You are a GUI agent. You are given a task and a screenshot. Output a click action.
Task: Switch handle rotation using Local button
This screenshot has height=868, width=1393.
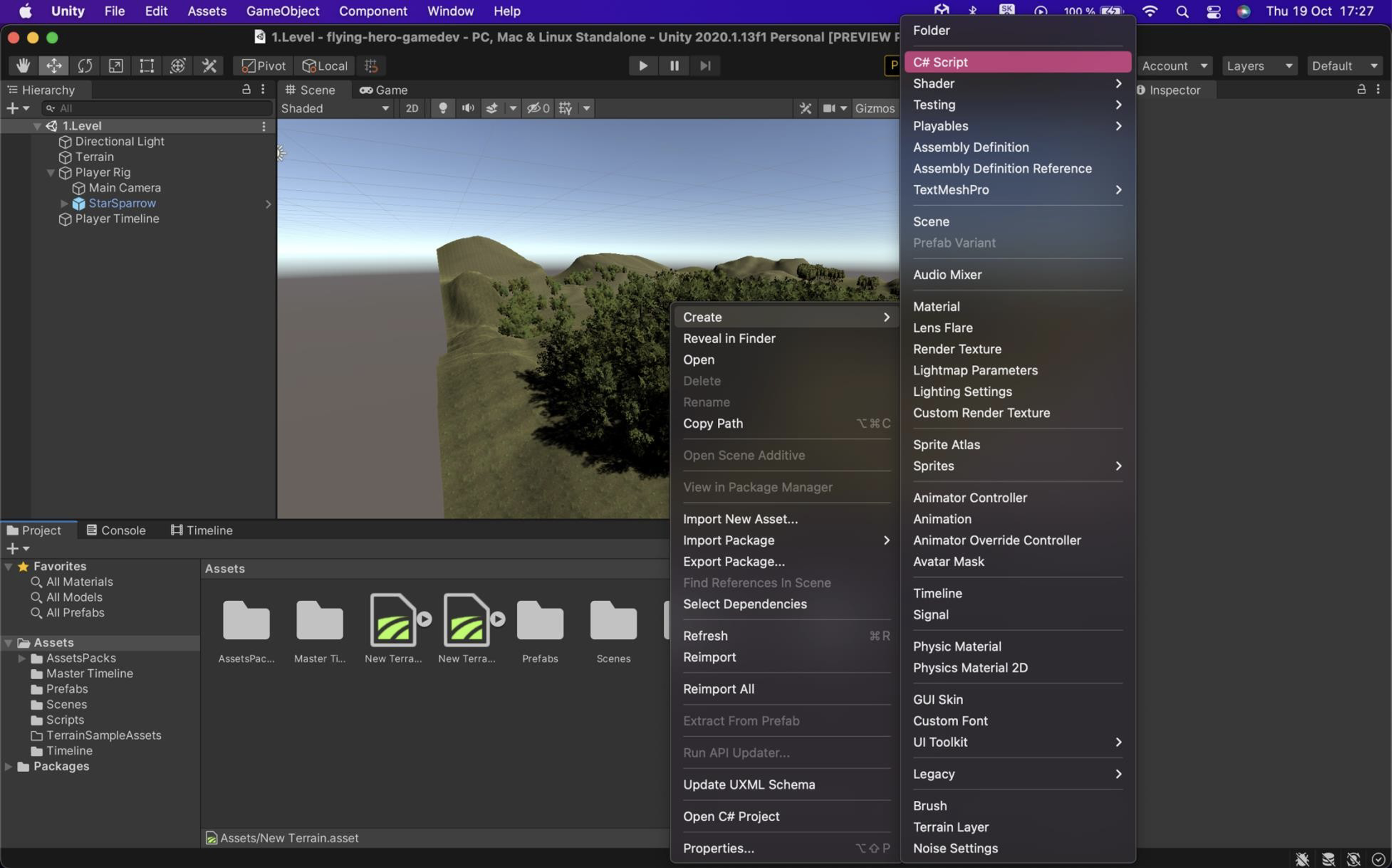click(325, 65)
